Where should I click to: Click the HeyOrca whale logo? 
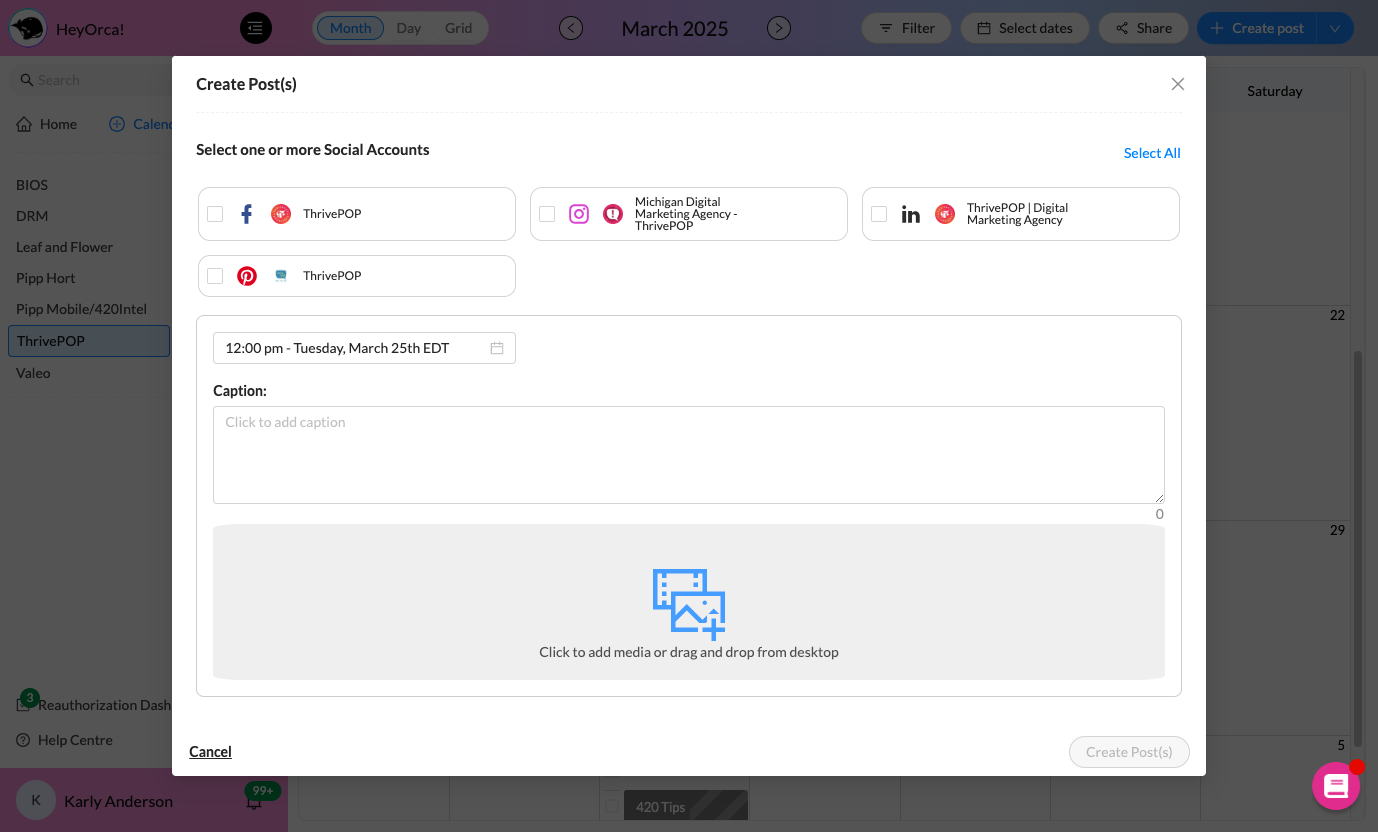[27, 28]
